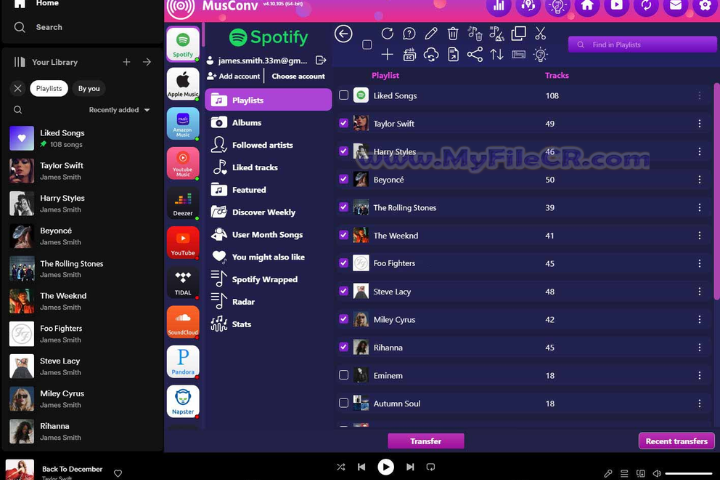Open three-dot menu for Beyoncé row

point(699,180)
